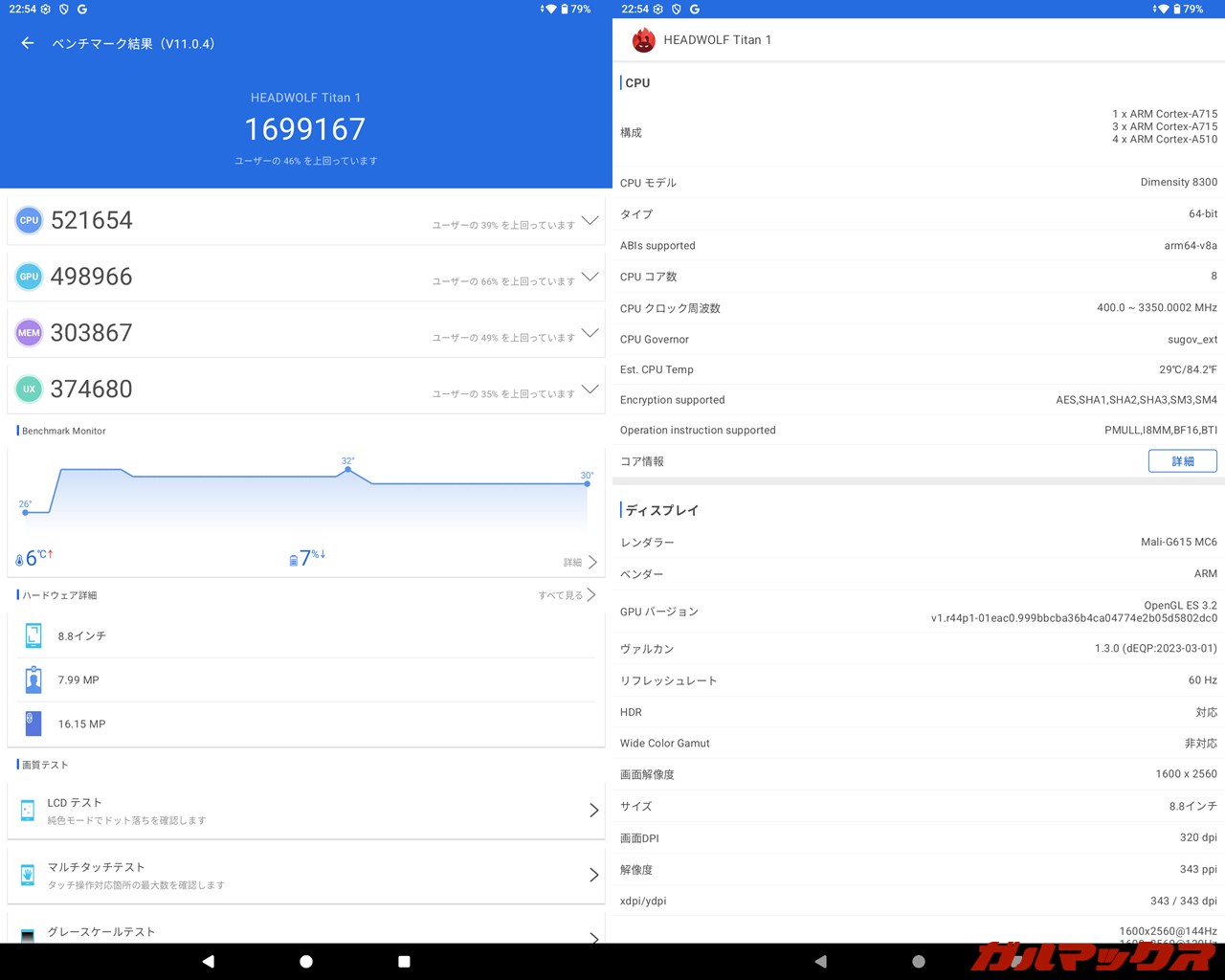This screenshot has height=980, width=1225.
Task: Click the 詳細 button for コア情報
Action: pos(1182,461)
